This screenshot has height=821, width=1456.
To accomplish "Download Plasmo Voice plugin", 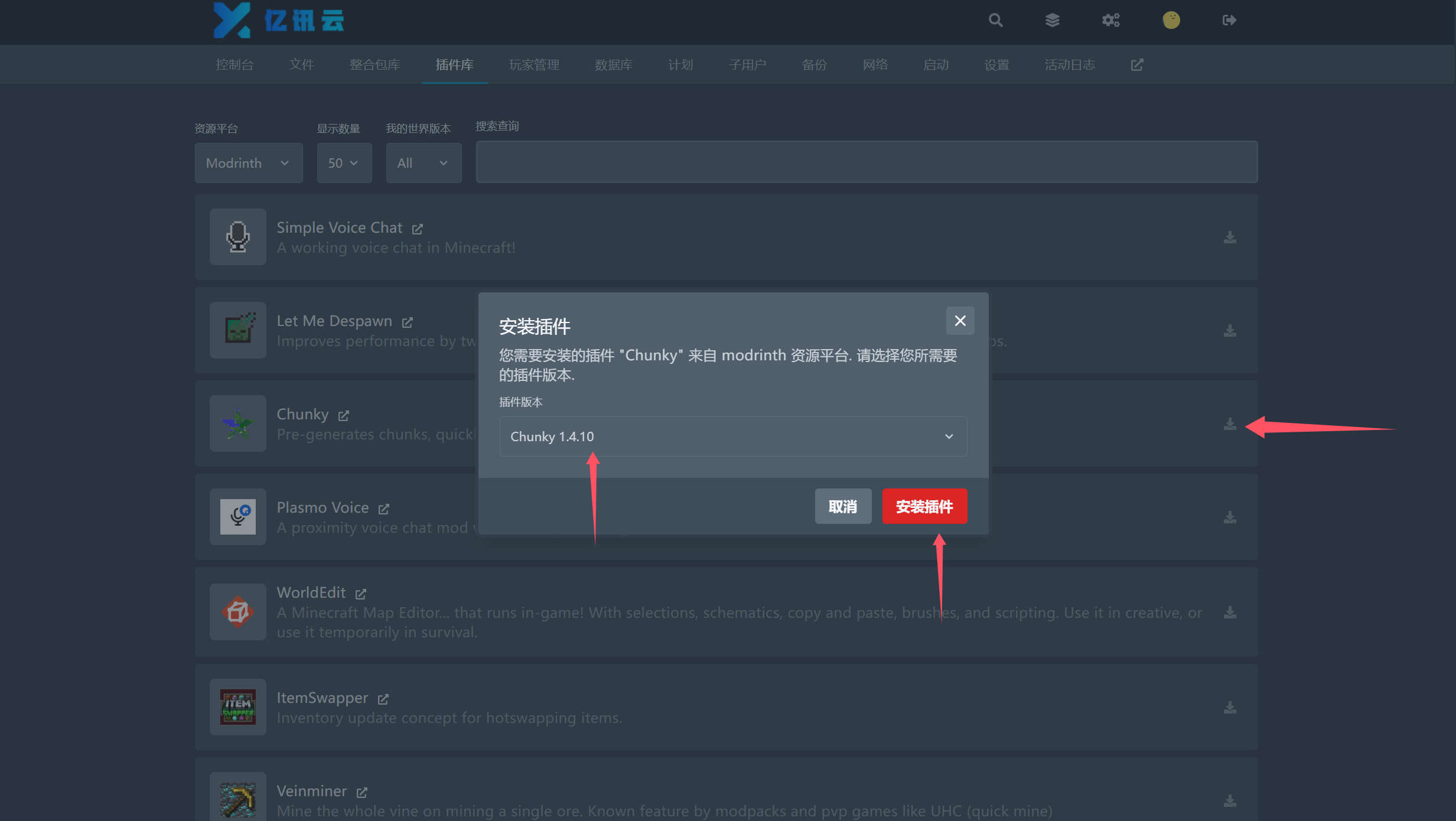I will tap(1230, 517).
